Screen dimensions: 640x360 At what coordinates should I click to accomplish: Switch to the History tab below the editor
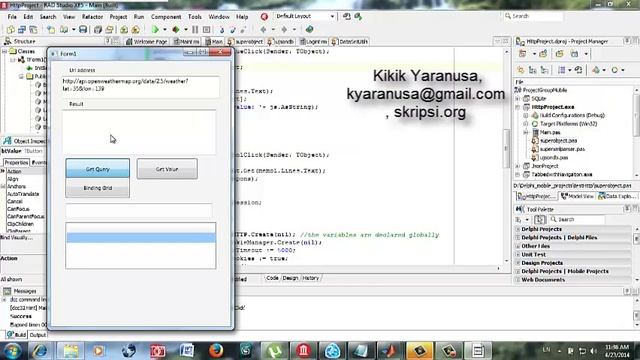[311, 278]
